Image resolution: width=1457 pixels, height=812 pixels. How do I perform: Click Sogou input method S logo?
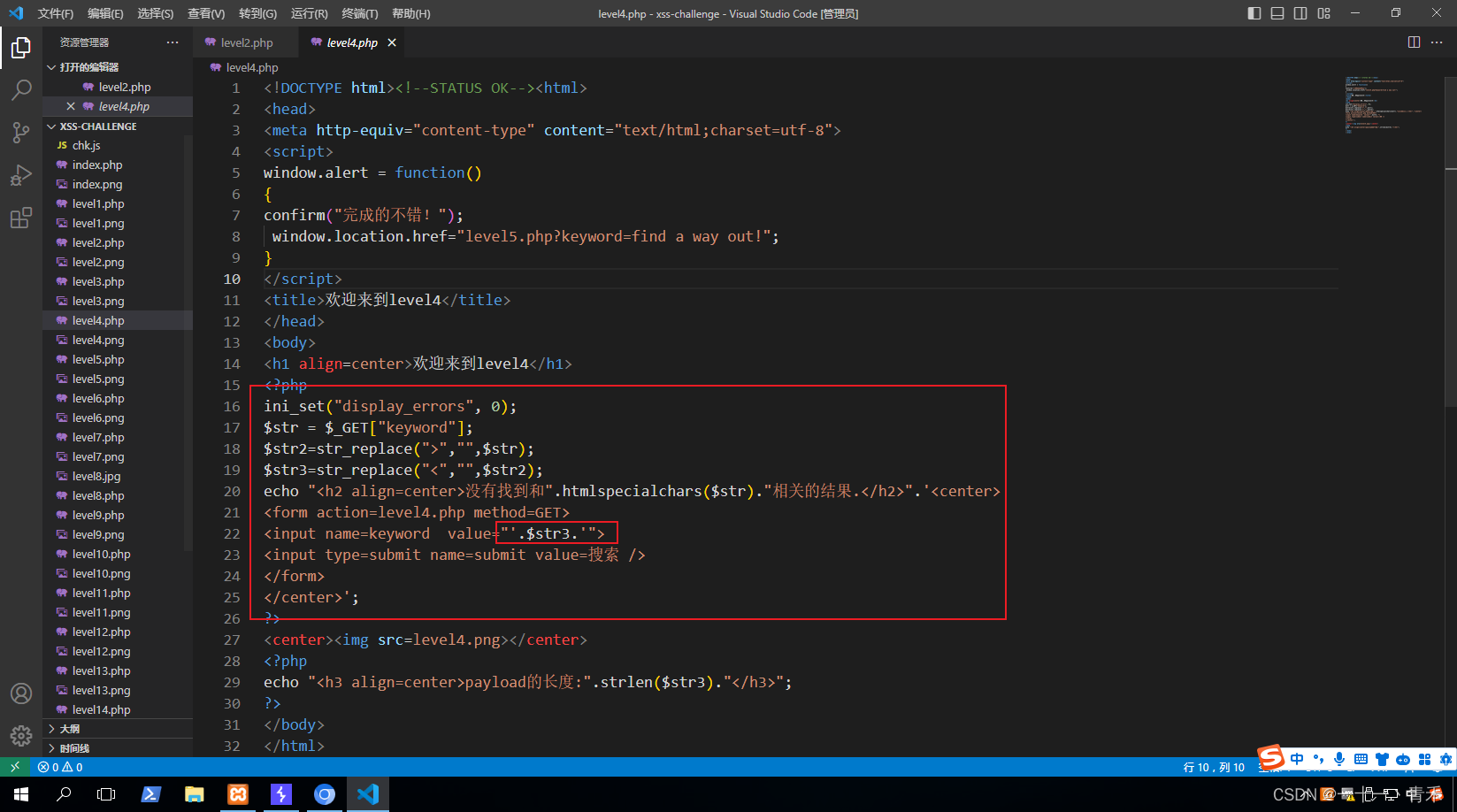1271,757
